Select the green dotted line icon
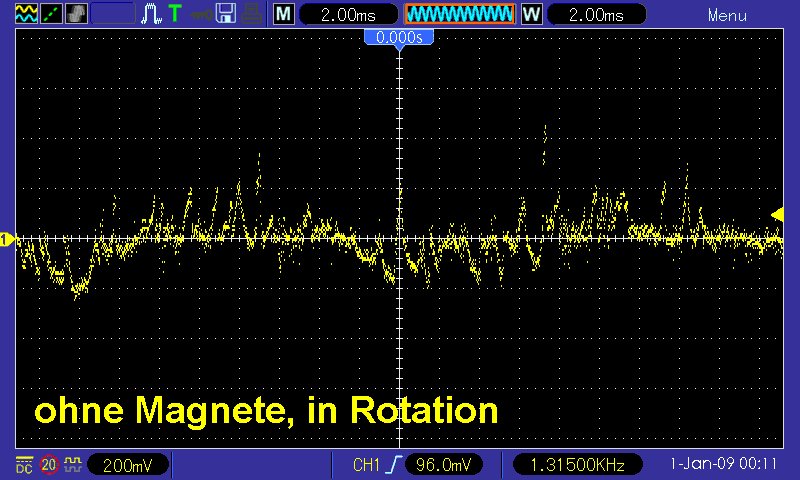This screenshot has width=800, height=480. click(51, 14)
